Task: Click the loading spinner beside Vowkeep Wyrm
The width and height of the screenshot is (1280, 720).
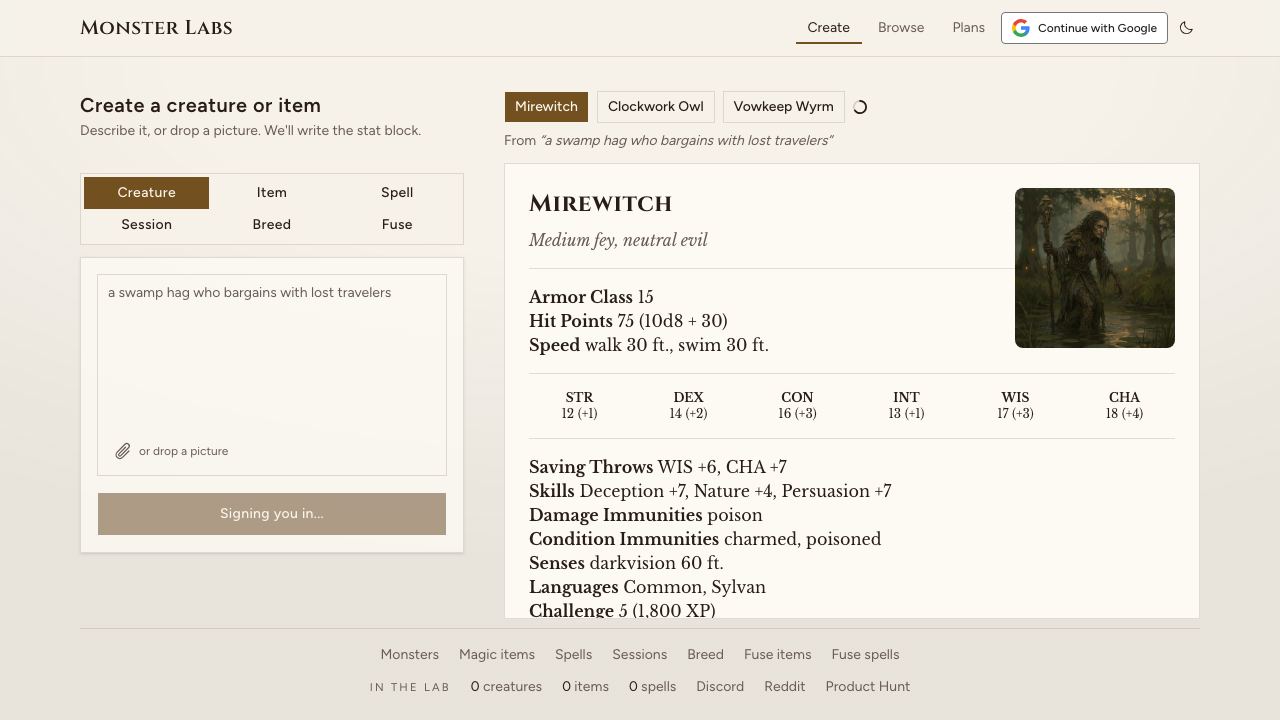Action: click(x=860, y=107)
